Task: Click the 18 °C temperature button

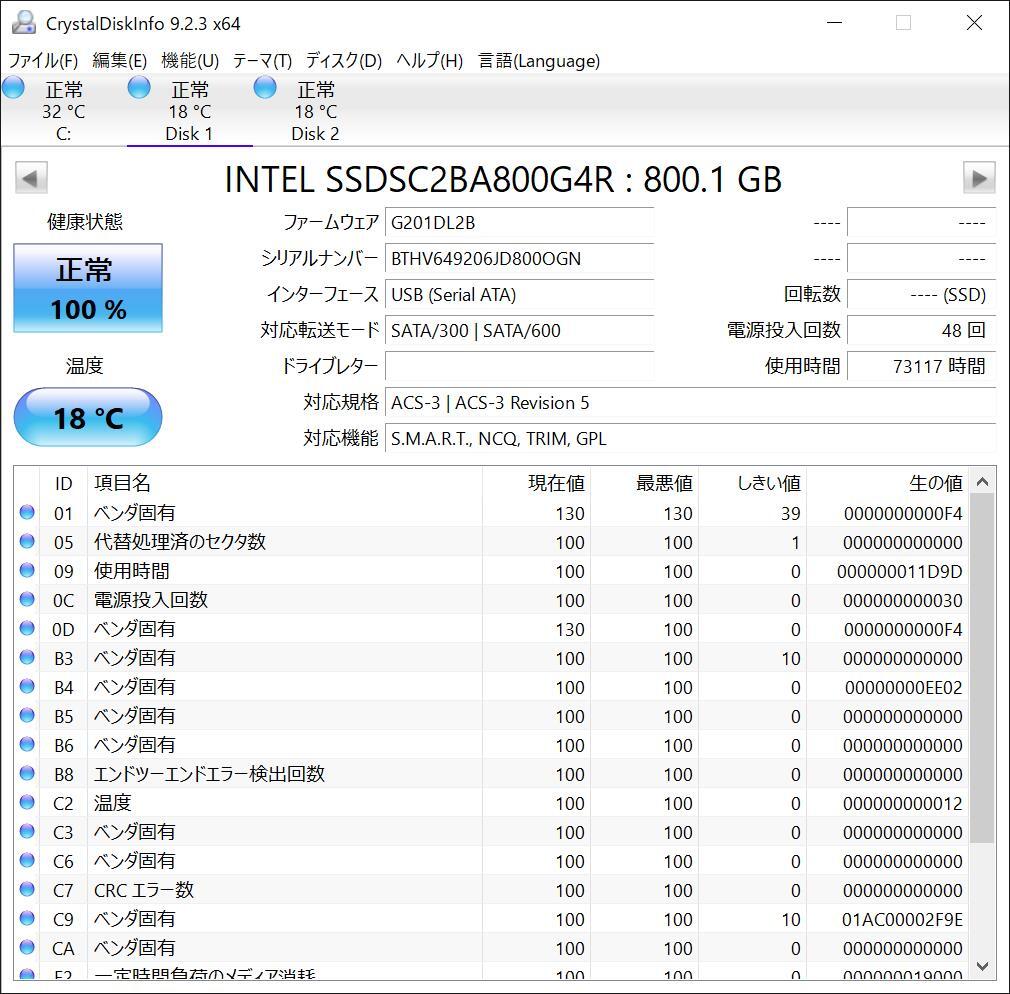Action: pos(88,417)
